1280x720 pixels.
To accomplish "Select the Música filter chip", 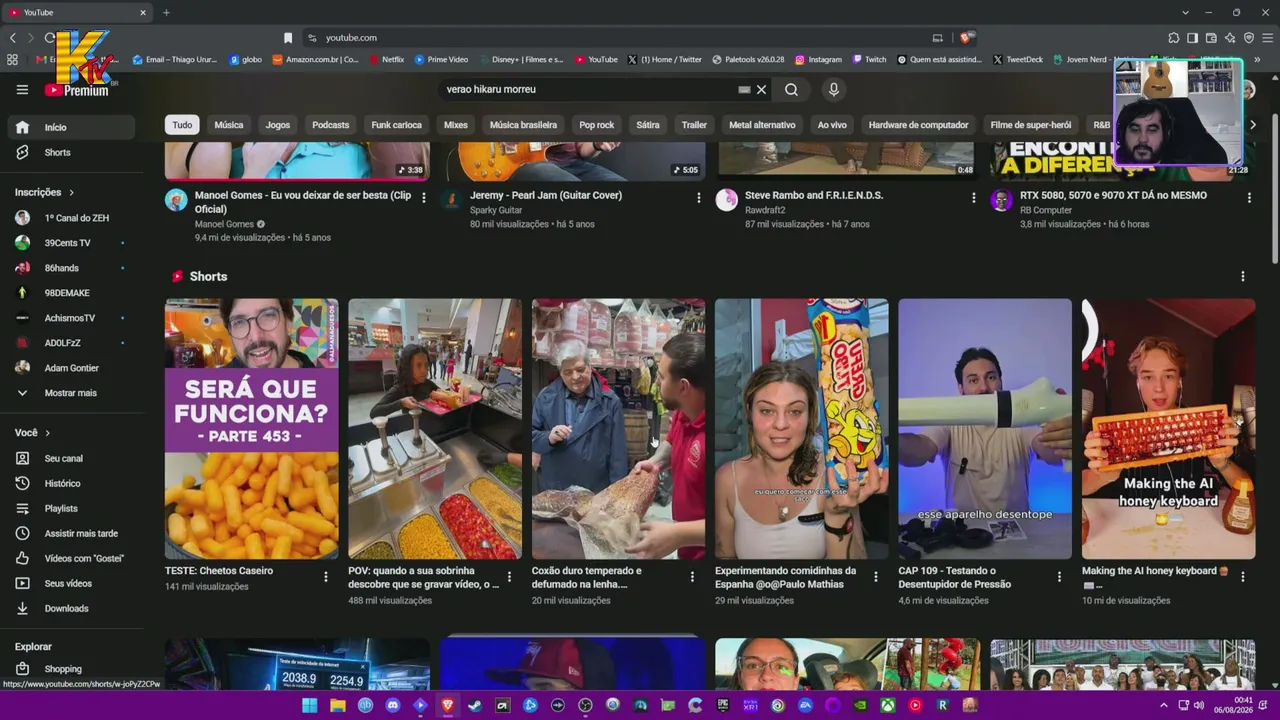I will pos(229,125).
